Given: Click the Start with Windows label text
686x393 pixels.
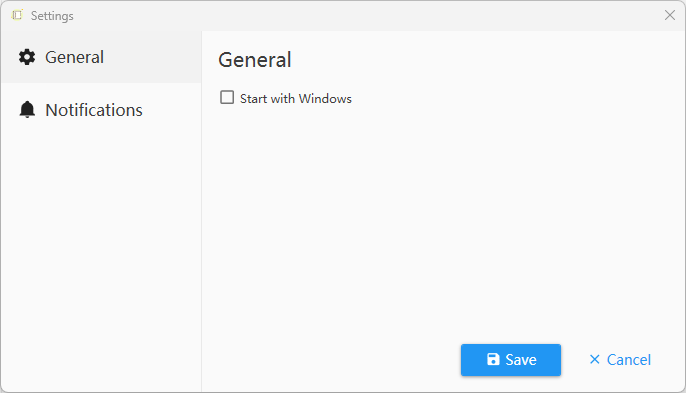Looking at the screenshot, I should coord(296,98).
